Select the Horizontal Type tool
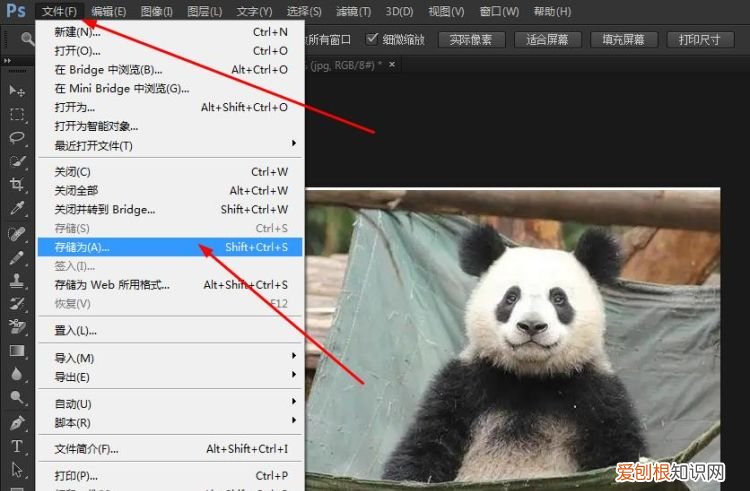The image size is (750, 491). click(x=17, y=446)
